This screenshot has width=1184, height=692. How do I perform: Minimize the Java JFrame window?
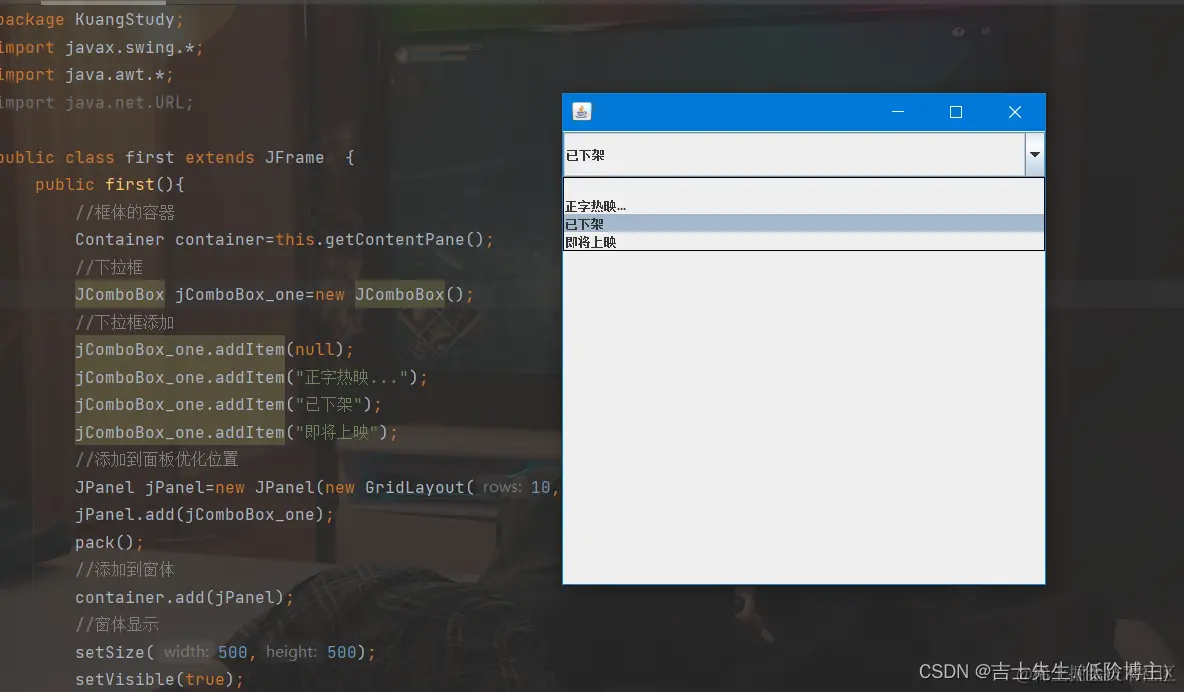[898, 112]
